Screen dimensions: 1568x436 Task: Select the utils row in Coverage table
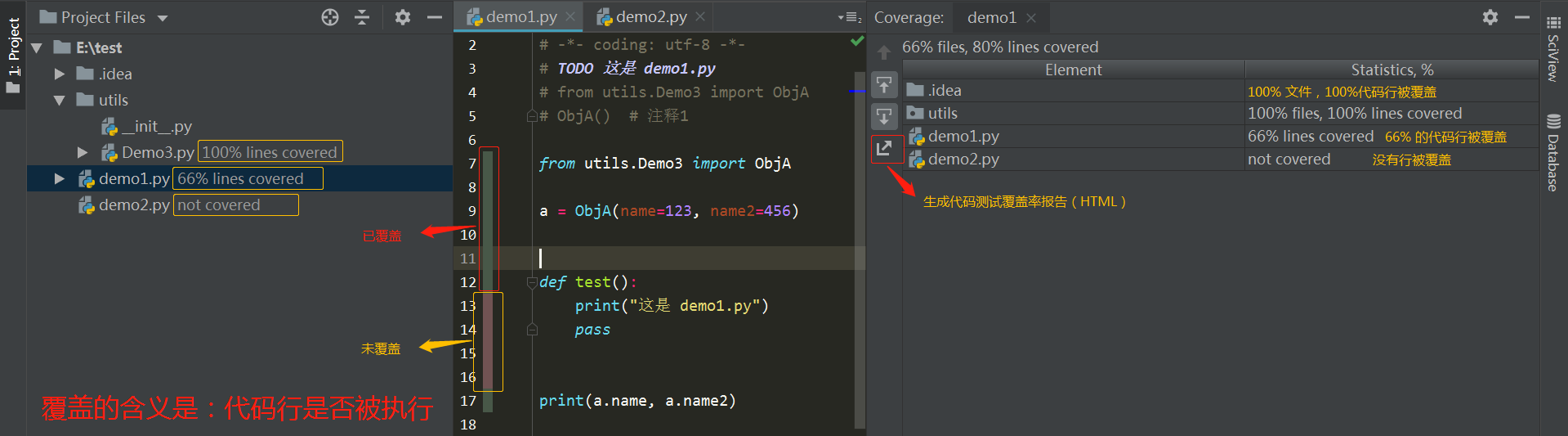tap(1221, 114)
